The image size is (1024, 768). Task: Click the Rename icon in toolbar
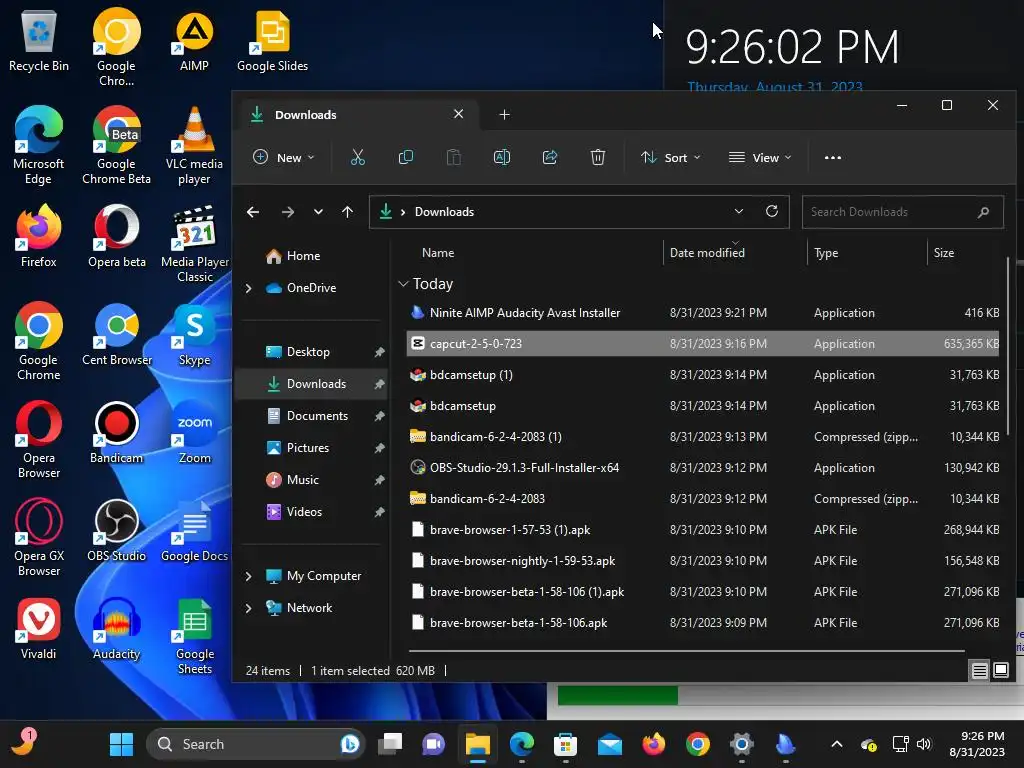(502, 157)
